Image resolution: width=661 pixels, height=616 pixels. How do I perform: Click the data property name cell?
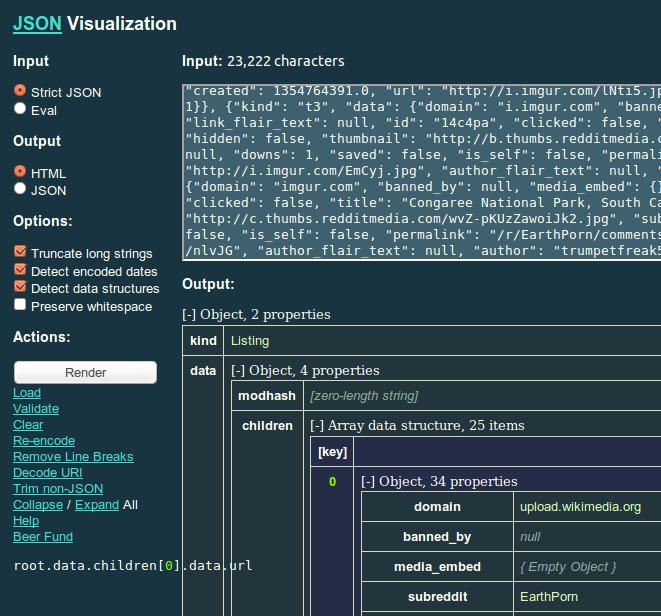(203, 371)
